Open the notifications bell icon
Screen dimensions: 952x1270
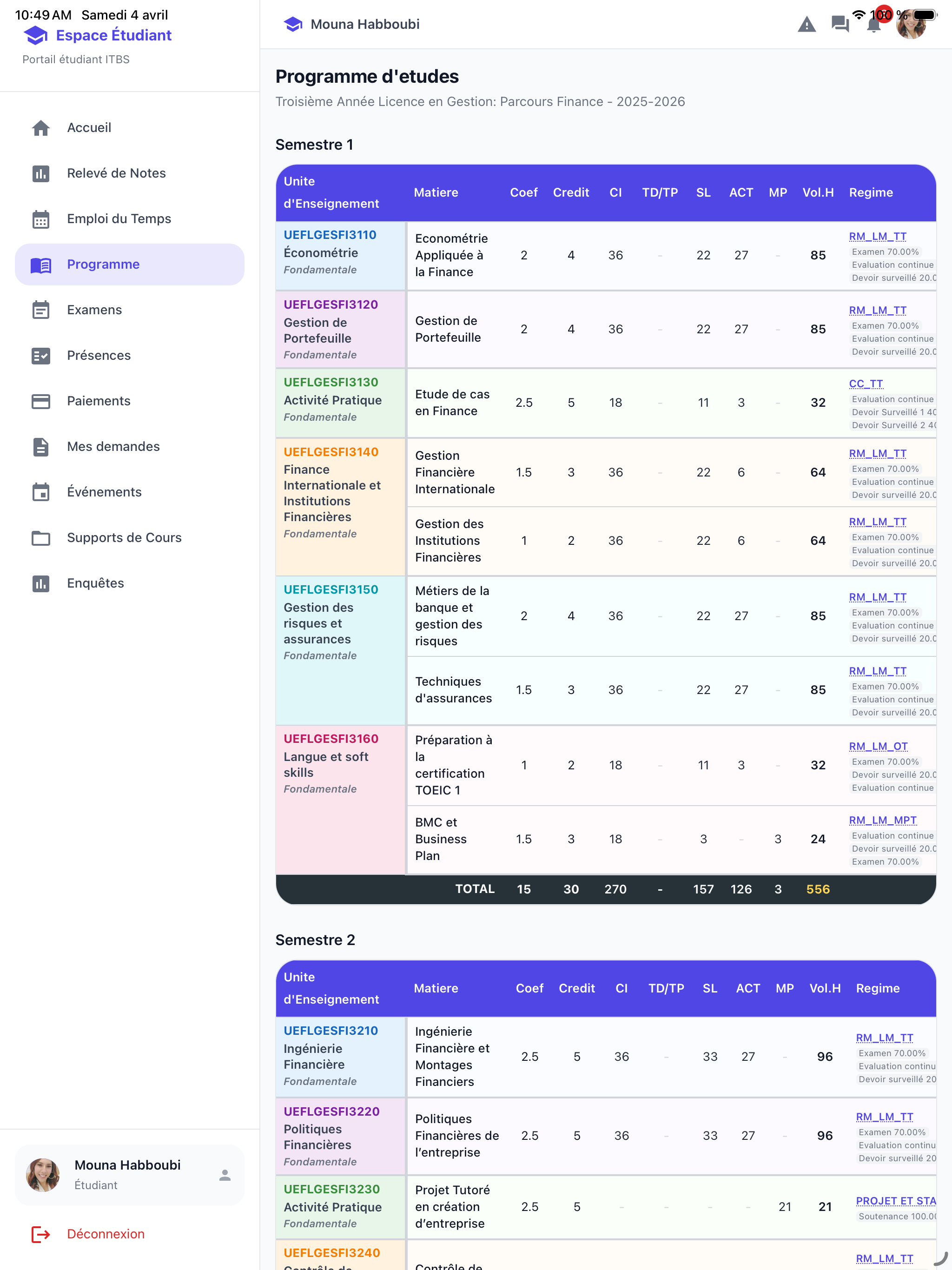click(x=874, y=24)
